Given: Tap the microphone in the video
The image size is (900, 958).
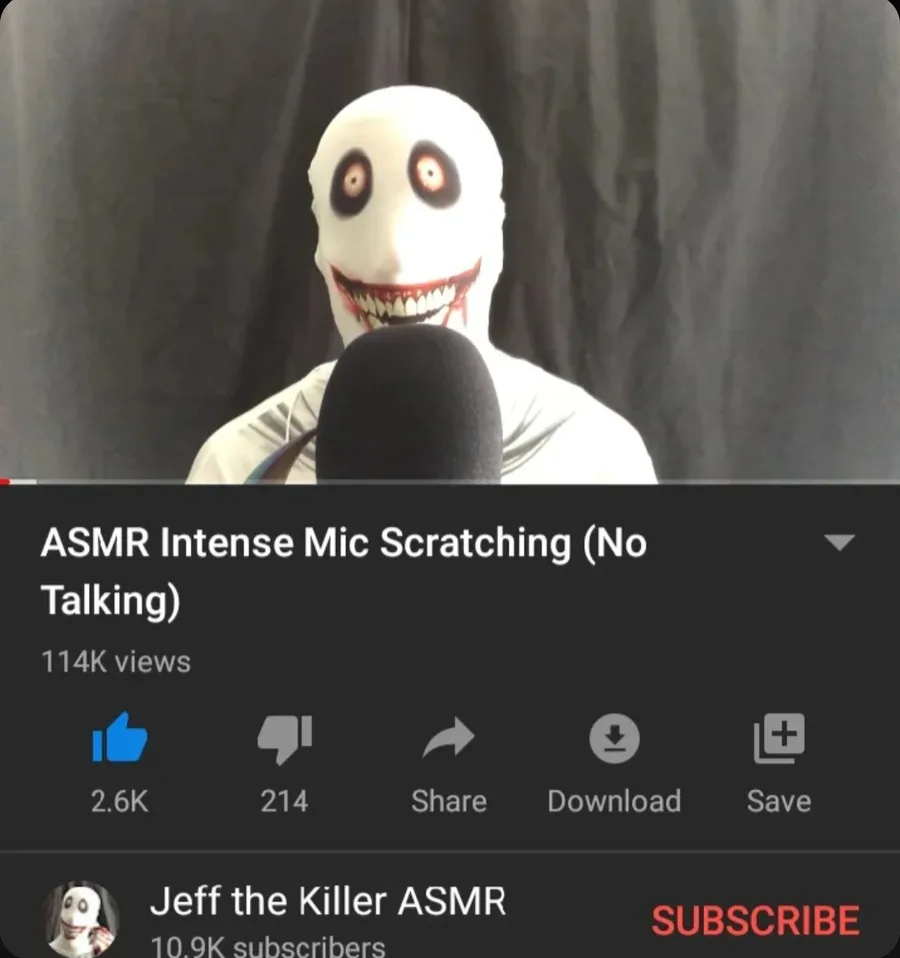Looking at the screenshot, I should pos(409,404).
